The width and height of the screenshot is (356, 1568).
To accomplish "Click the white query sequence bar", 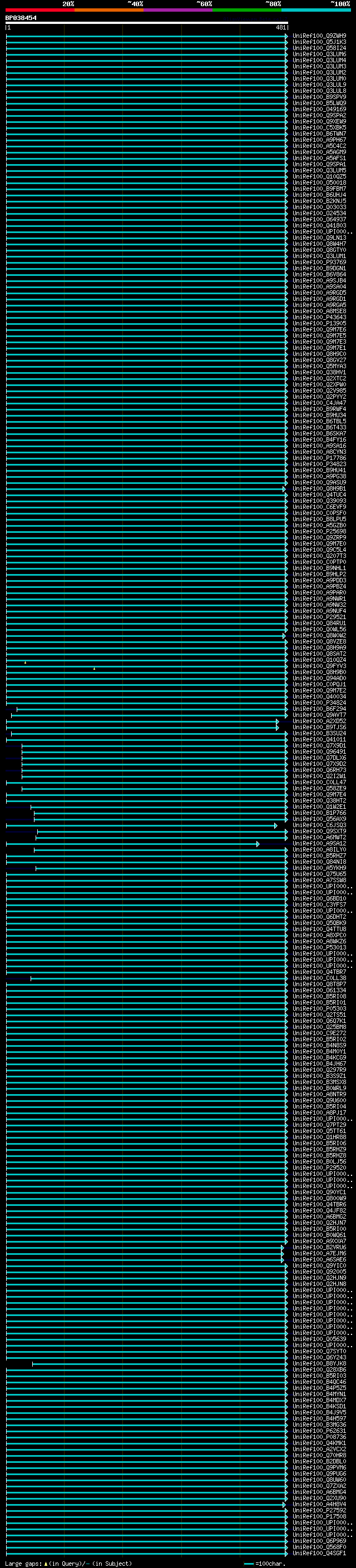I will 147,23.
